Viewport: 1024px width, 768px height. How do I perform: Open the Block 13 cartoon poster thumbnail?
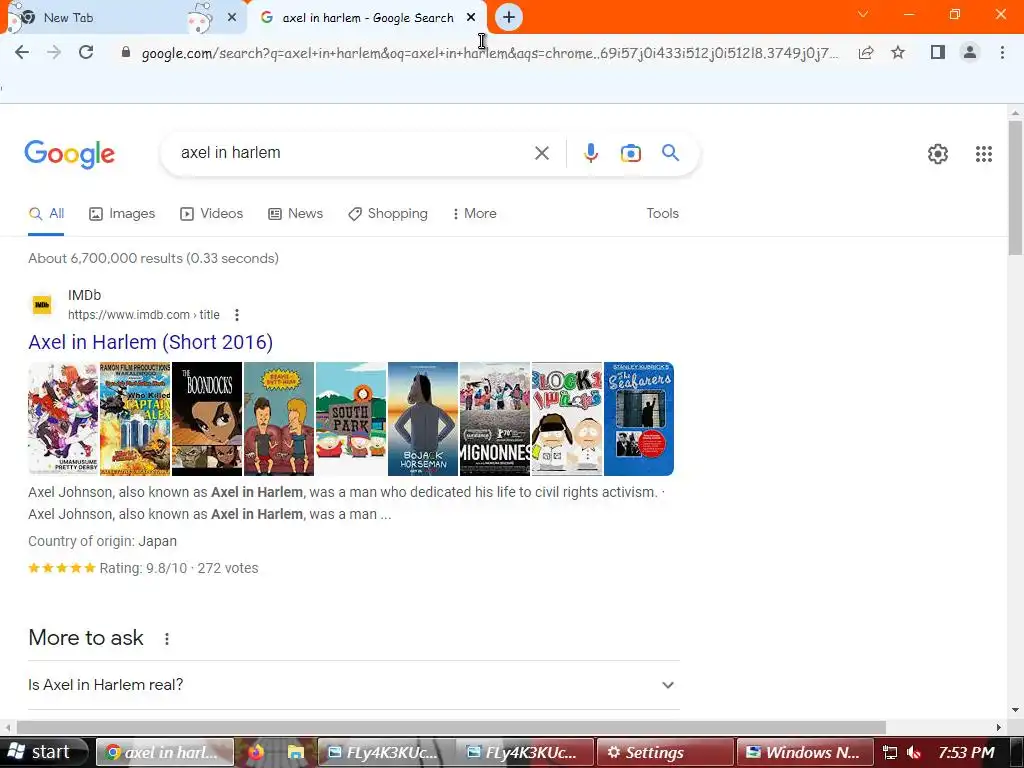(567, 419)
